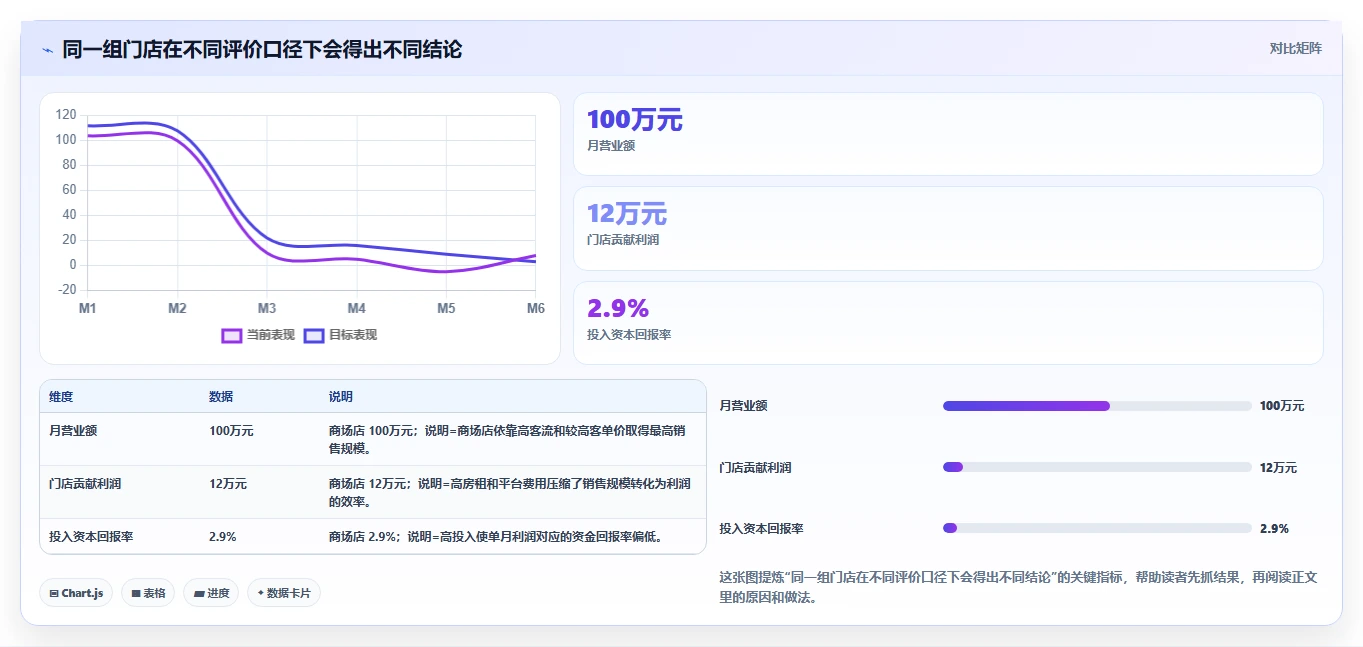
Task: Select the 数据卡片 tag chip
Action: [284, 593]
